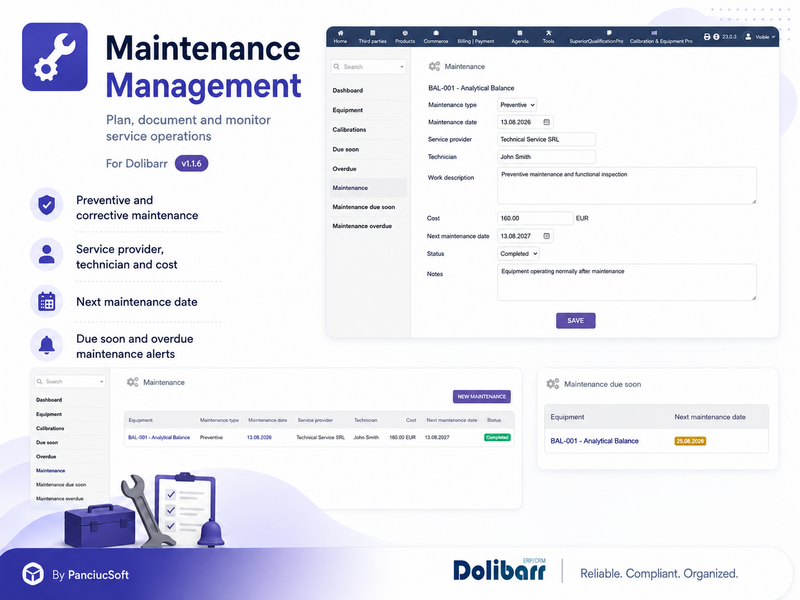The height and width of the screenshot is (600, 800).
Task: Click the print icon in top bar
Action: tap(707, 37)
